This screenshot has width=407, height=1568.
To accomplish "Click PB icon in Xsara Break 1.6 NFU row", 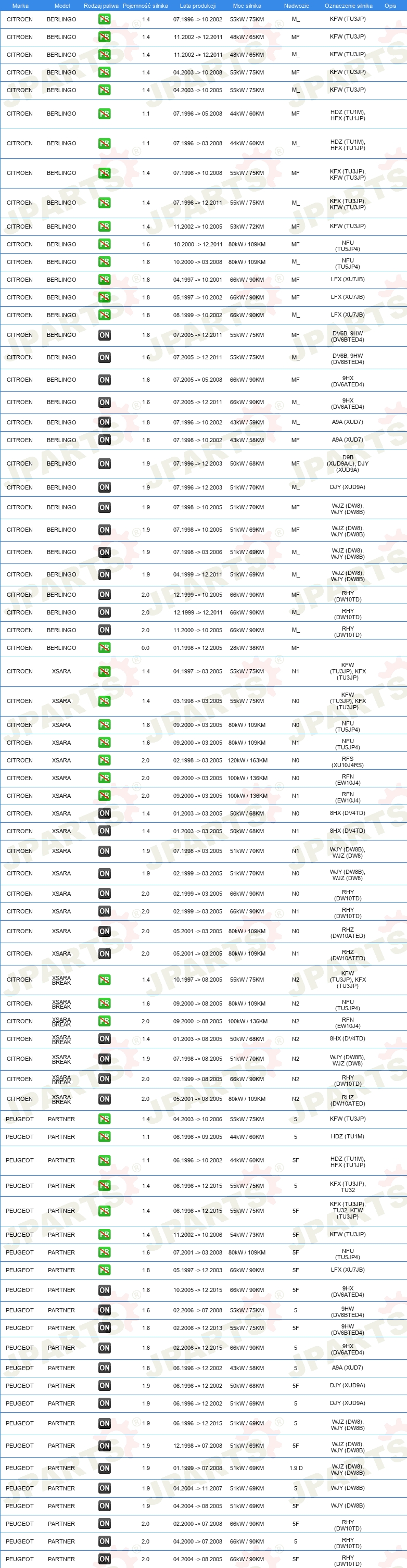I will click(x=105, y=1003).
